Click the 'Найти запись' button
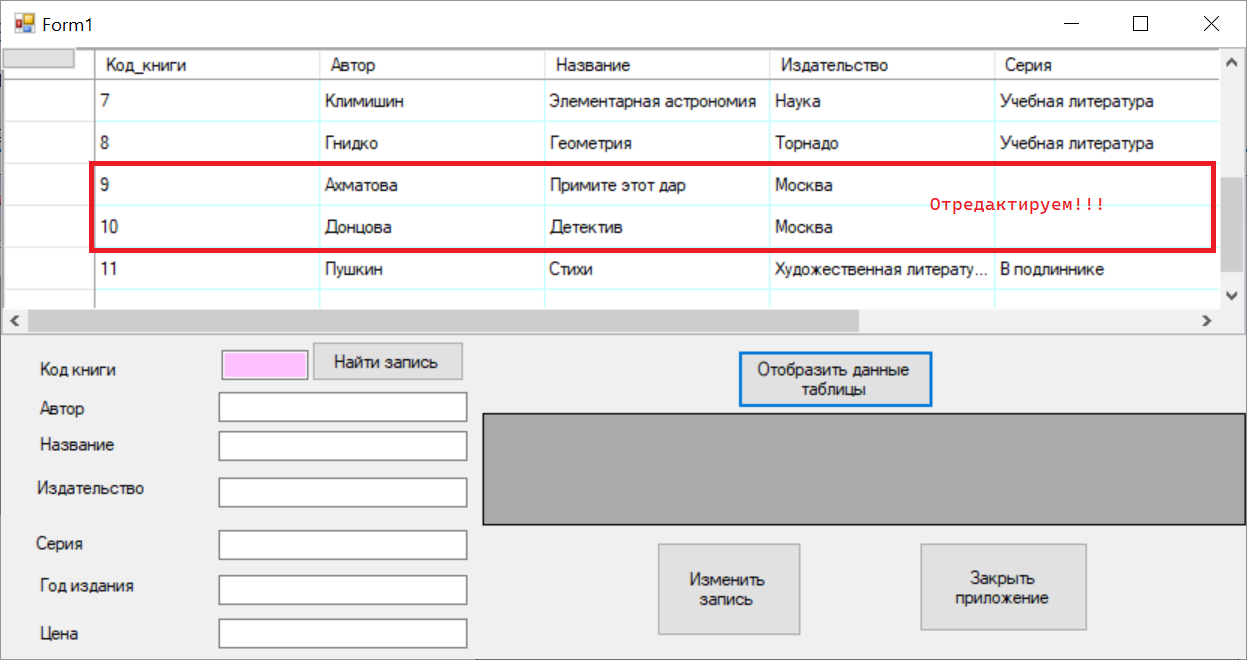This screenshot has width=1247, height=660. (388, 362)
